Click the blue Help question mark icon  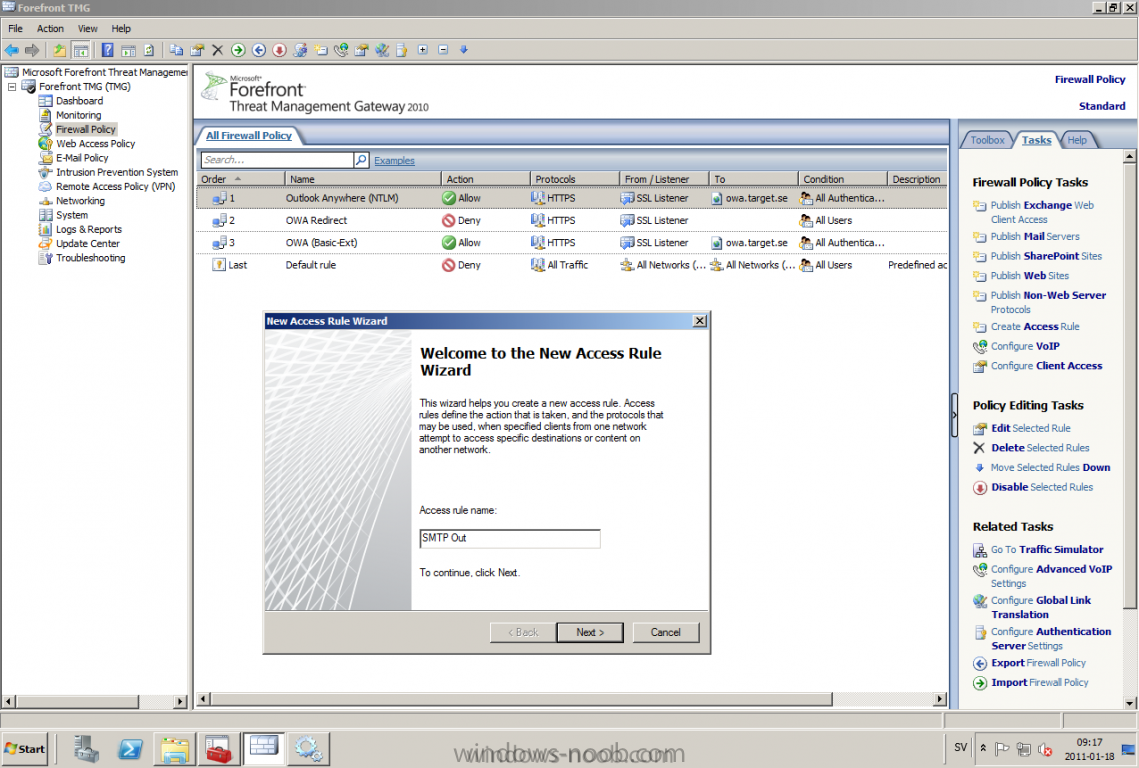pos(108,50)
